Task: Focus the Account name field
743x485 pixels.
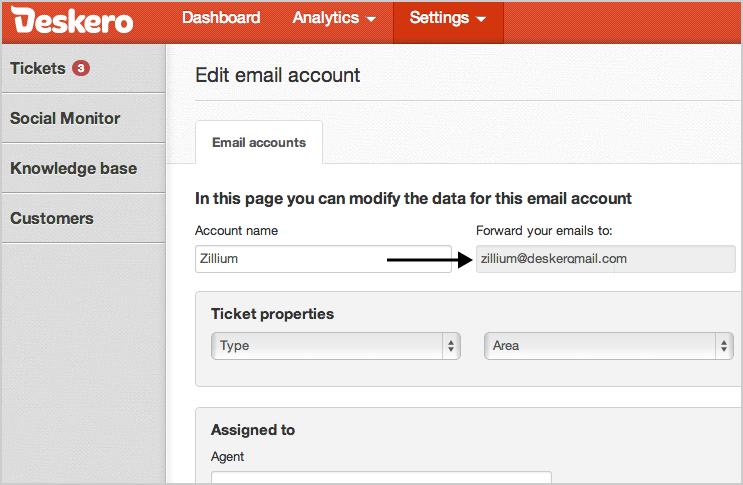Action: tap(322, 259)
